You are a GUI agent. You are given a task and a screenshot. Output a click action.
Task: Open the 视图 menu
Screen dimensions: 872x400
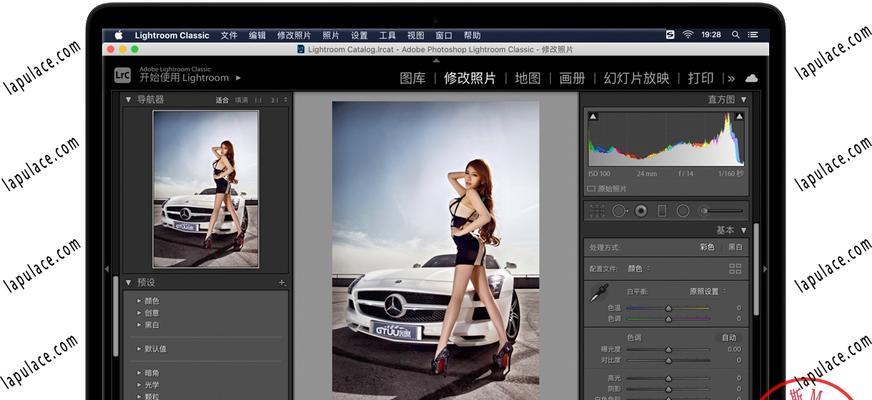pos(415,35)
